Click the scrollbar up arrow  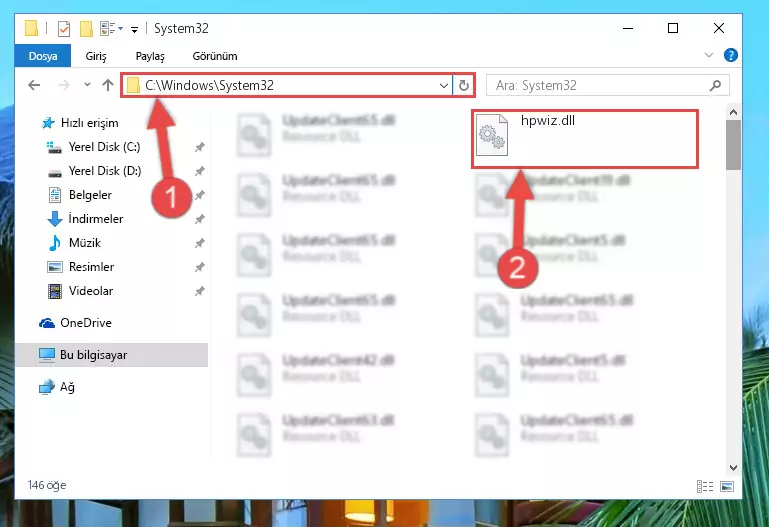tap(733, 112)
